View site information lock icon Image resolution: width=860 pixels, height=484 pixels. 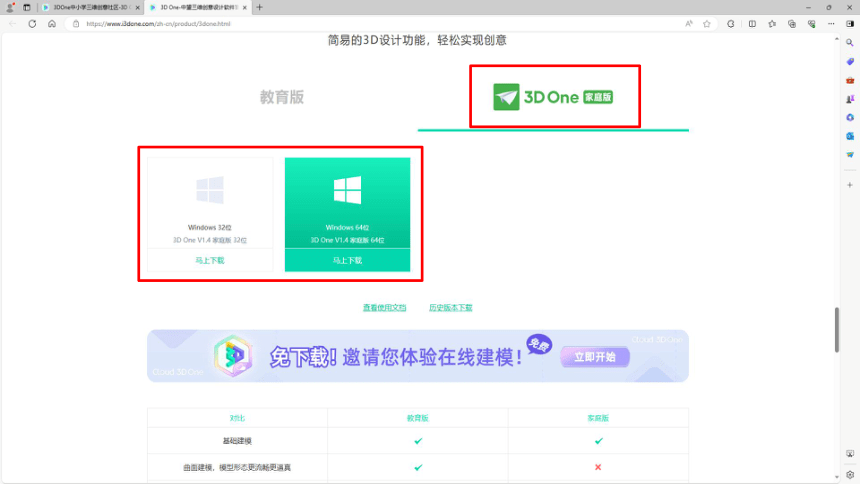tap(76, 24)
